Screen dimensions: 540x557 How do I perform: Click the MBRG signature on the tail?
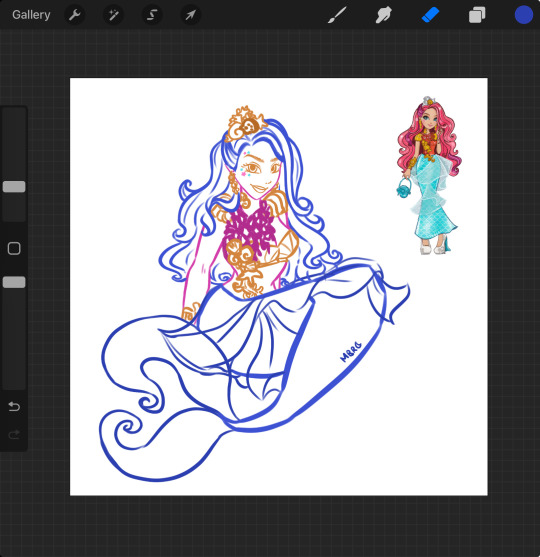click(x=351, y=352)
